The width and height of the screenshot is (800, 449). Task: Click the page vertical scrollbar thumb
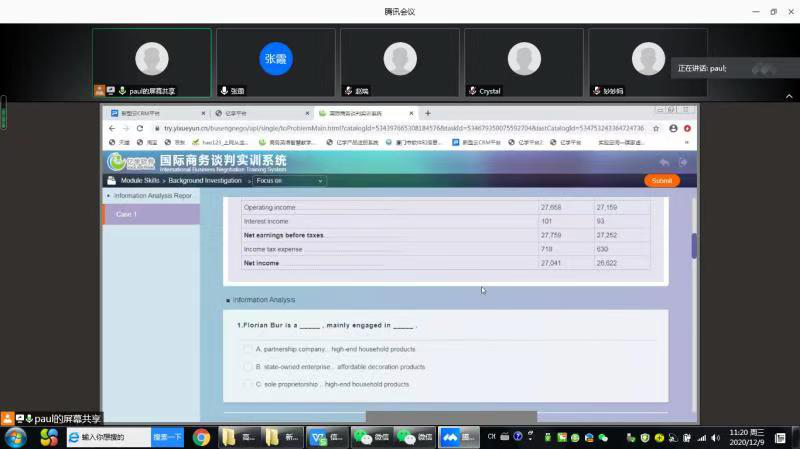tap(694, 246)
